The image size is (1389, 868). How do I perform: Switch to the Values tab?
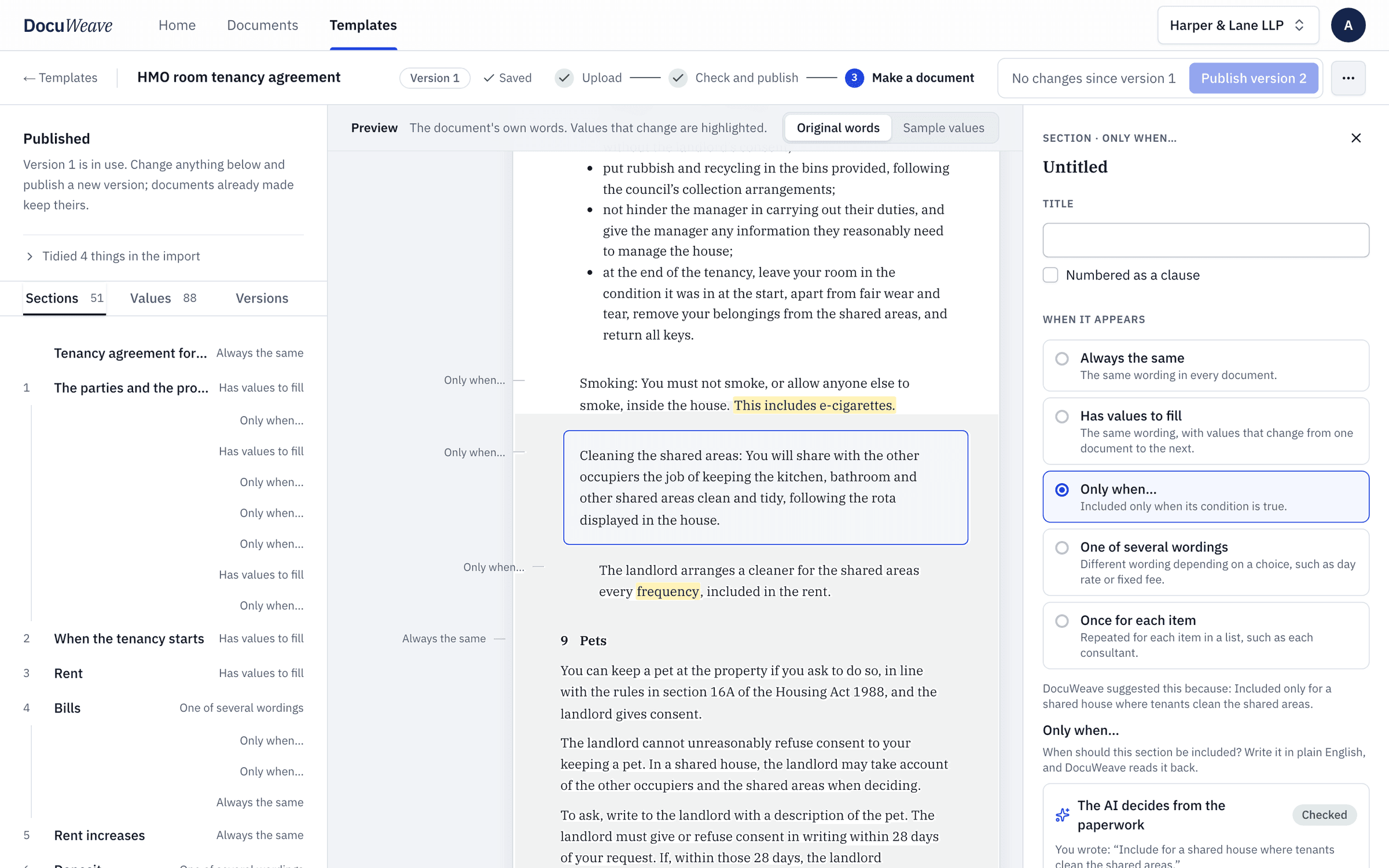pyautogui.click(x=163, y=298)
